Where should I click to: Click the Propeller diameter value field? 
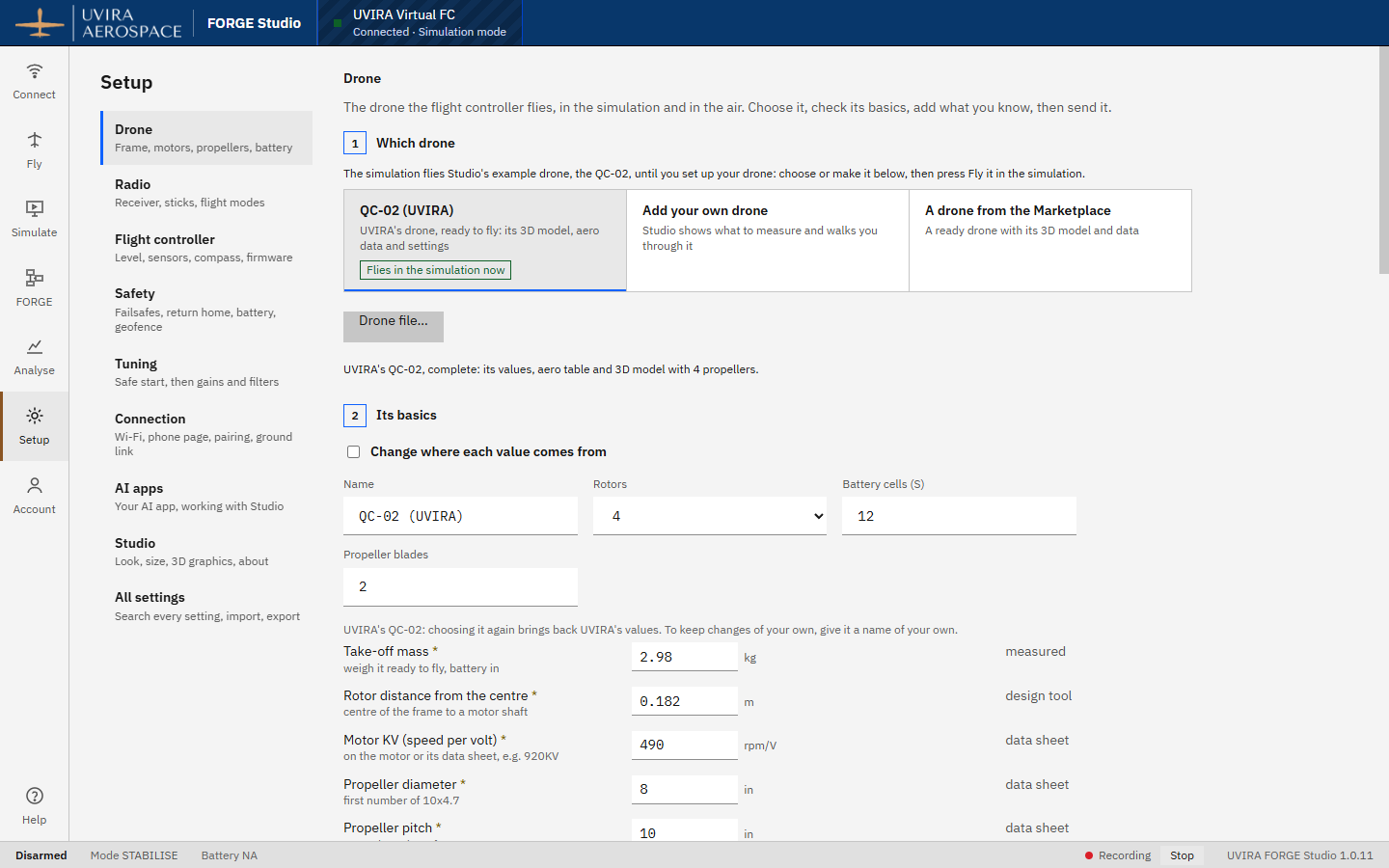685,789
